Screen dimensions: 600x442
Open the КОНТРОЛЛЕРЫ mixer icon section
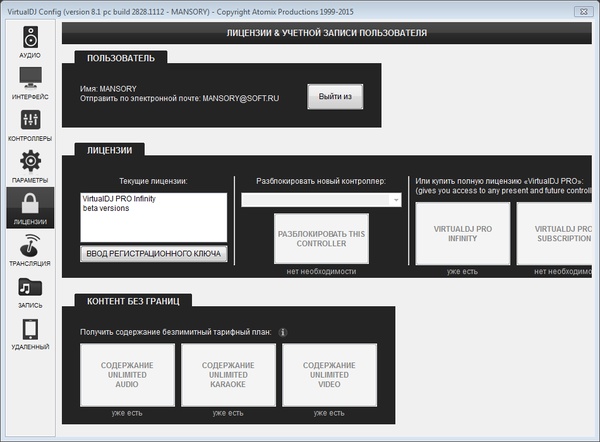pyautogui.click(x=30, y=125)
